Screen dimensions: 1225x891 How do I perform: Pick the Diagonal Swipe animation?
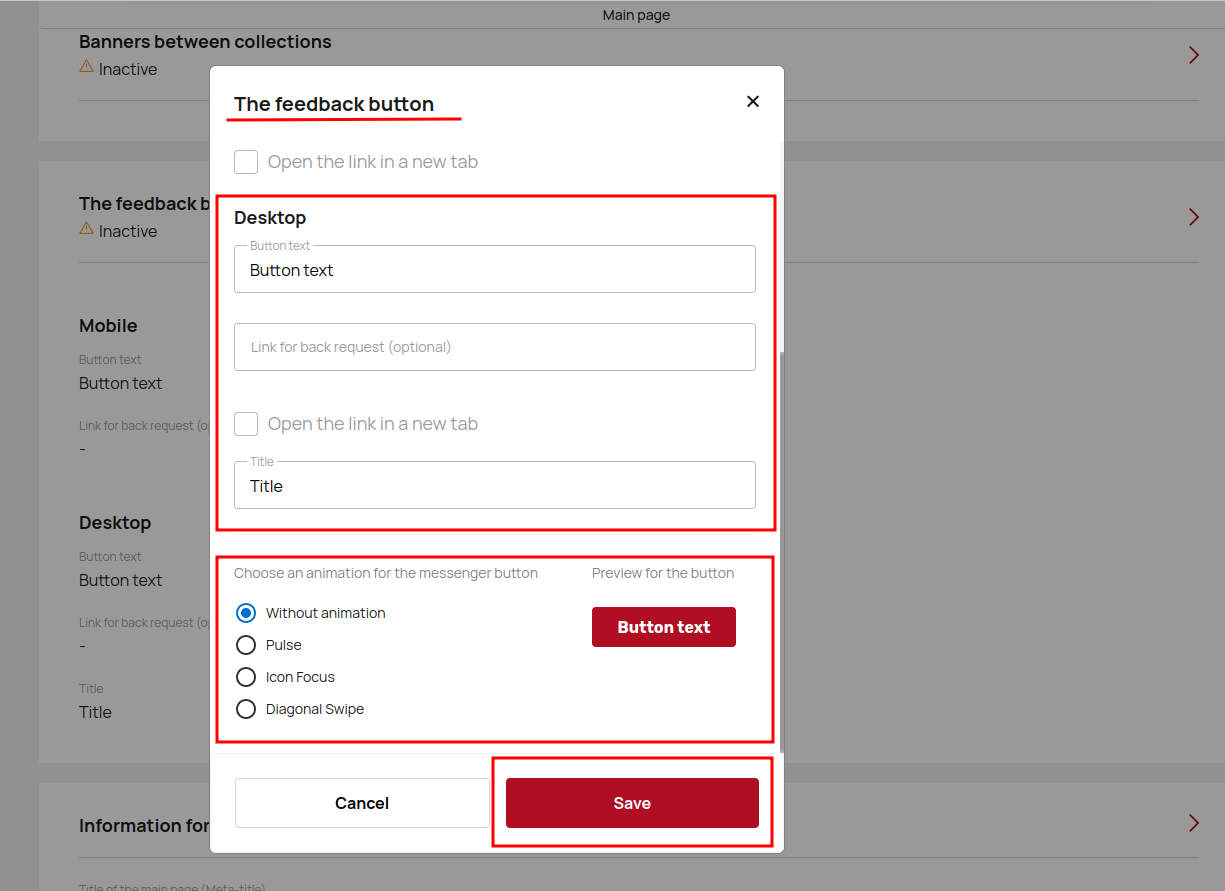(x=246, y=709)
